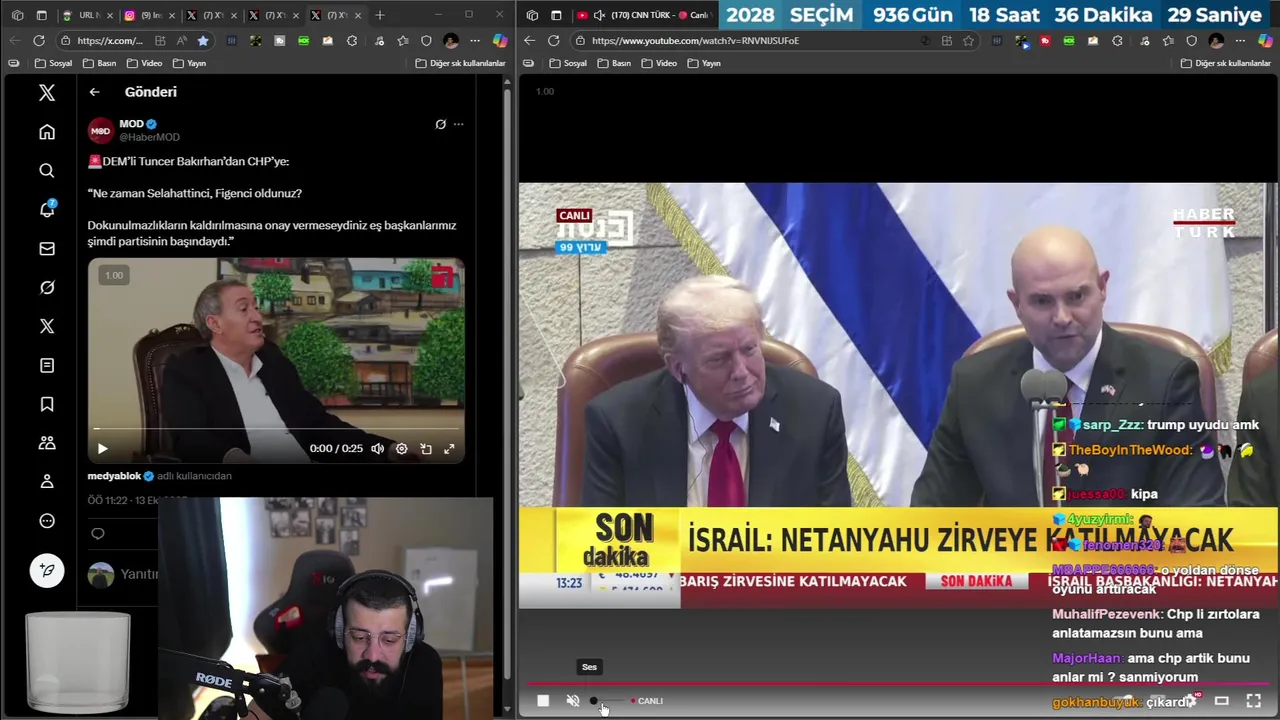Click the compose post feather button
1280x720 pixels.
click(47, 571)
